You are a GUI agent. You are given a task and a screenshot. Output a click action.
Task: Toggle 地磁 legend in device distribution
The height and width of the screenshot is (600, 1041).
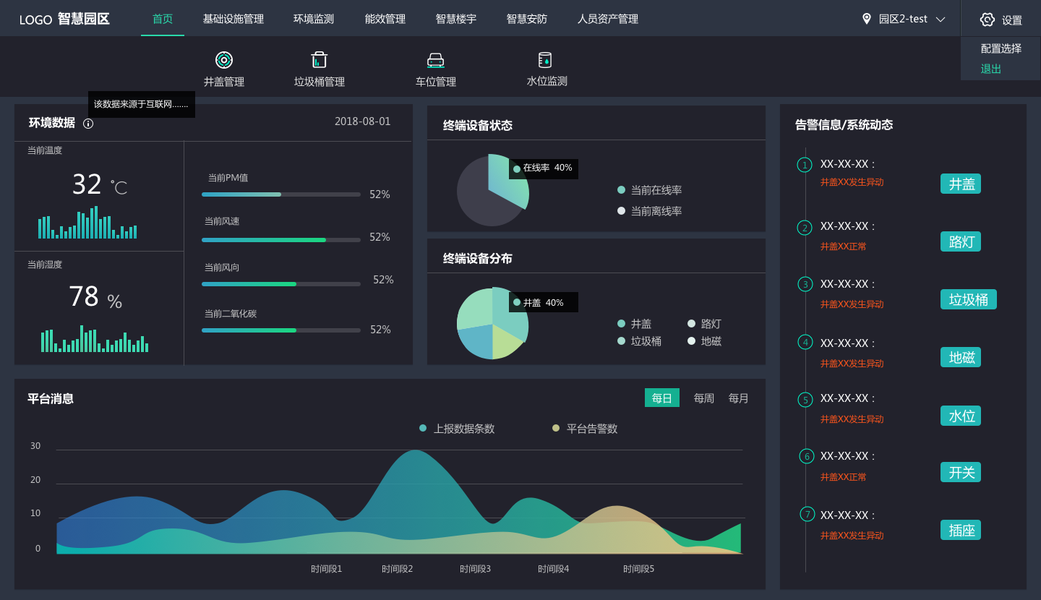point(704,341)
